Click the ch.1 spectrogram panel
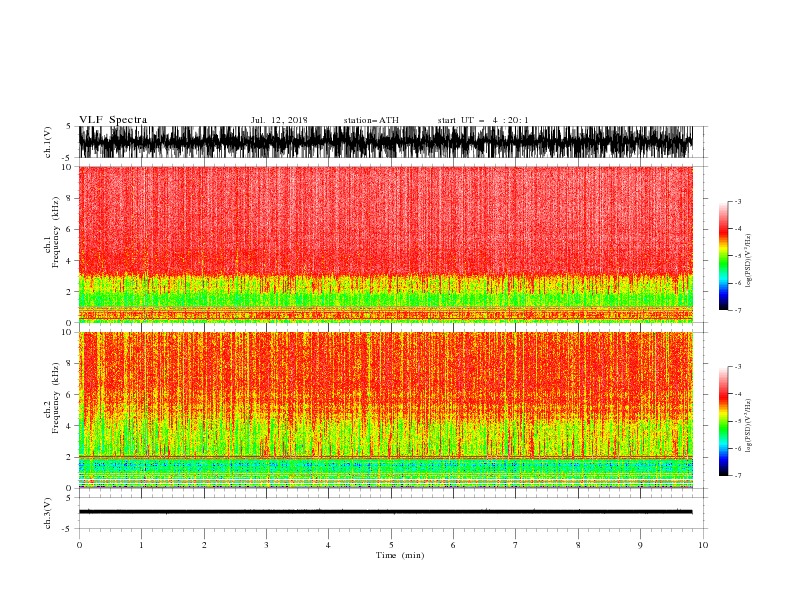Screen dimensions: 792x612 tap(385, 244)
